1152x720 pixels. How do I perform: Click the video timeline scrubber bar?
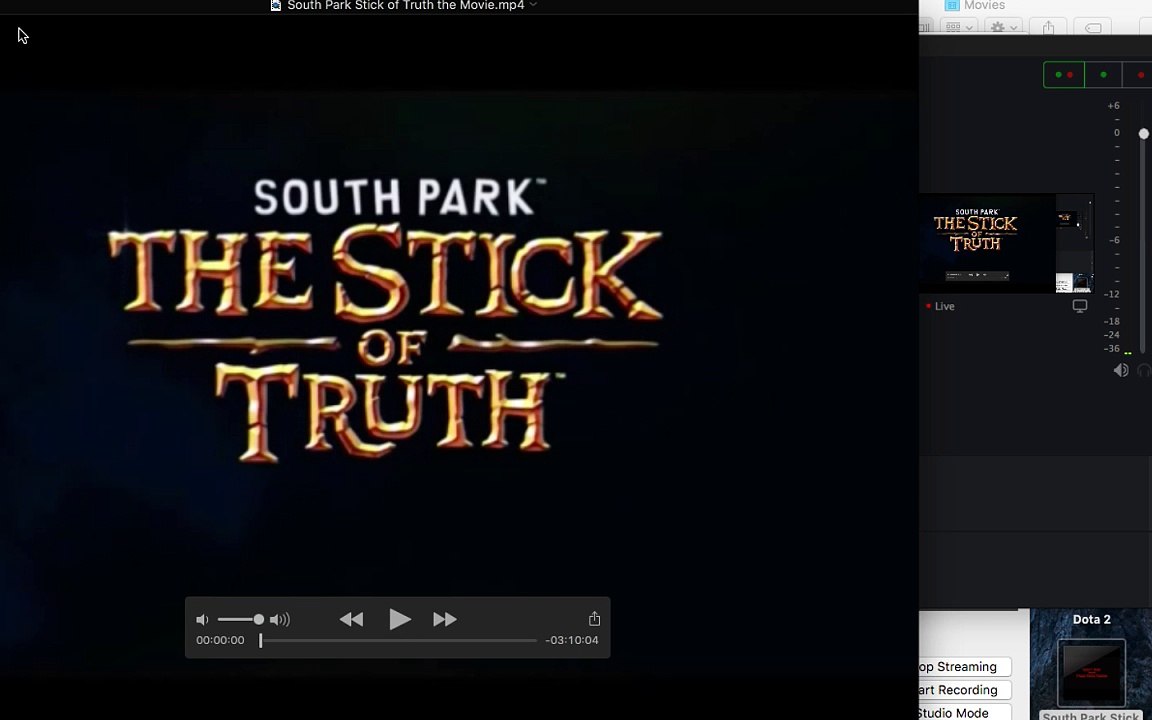[398, 641]
